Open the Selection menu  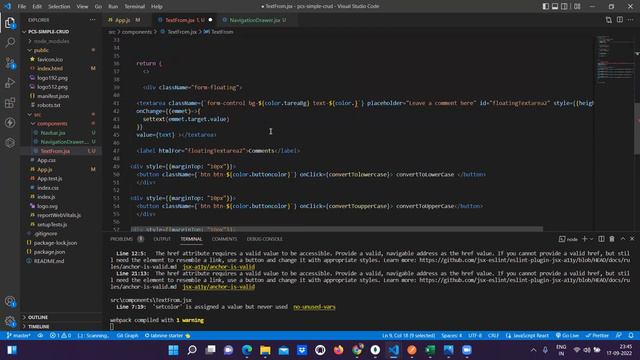click(x=59, y=7)
